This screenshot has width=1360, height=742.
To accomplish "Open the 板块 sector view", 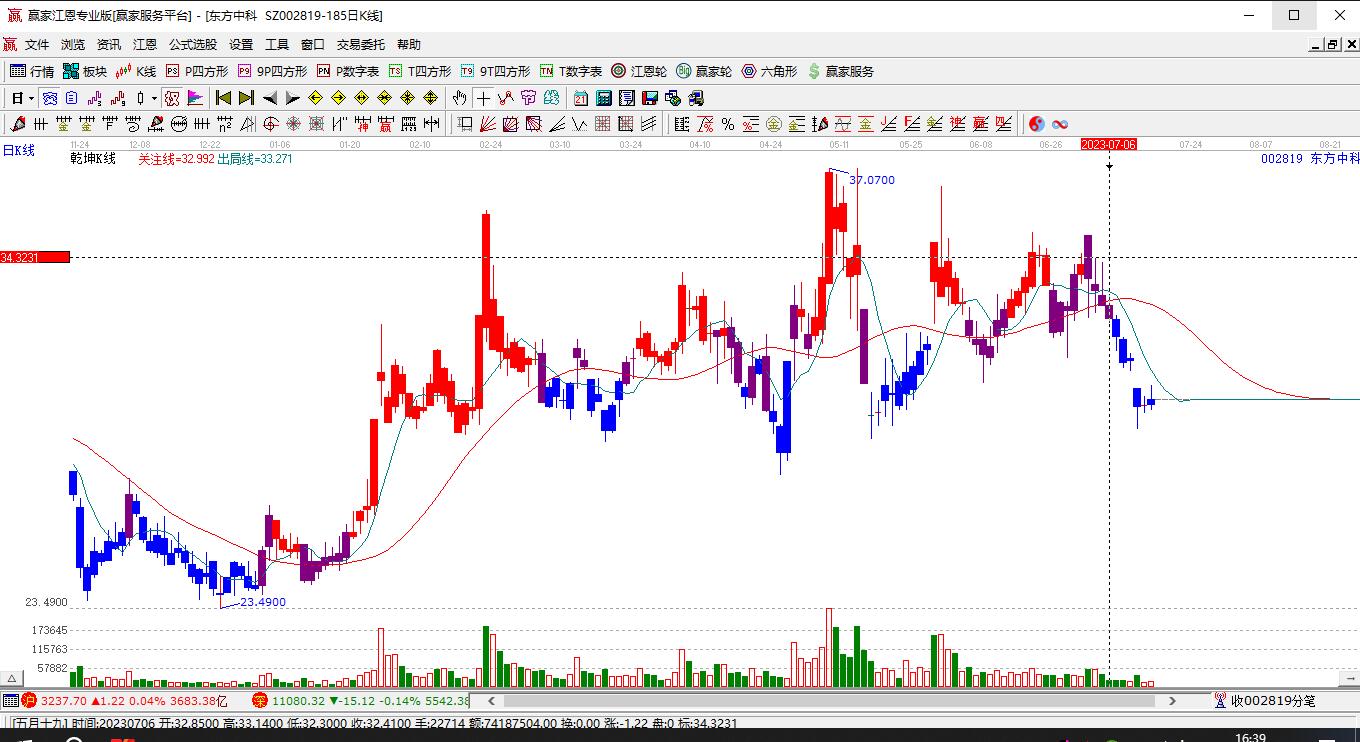I will (85, 71).
